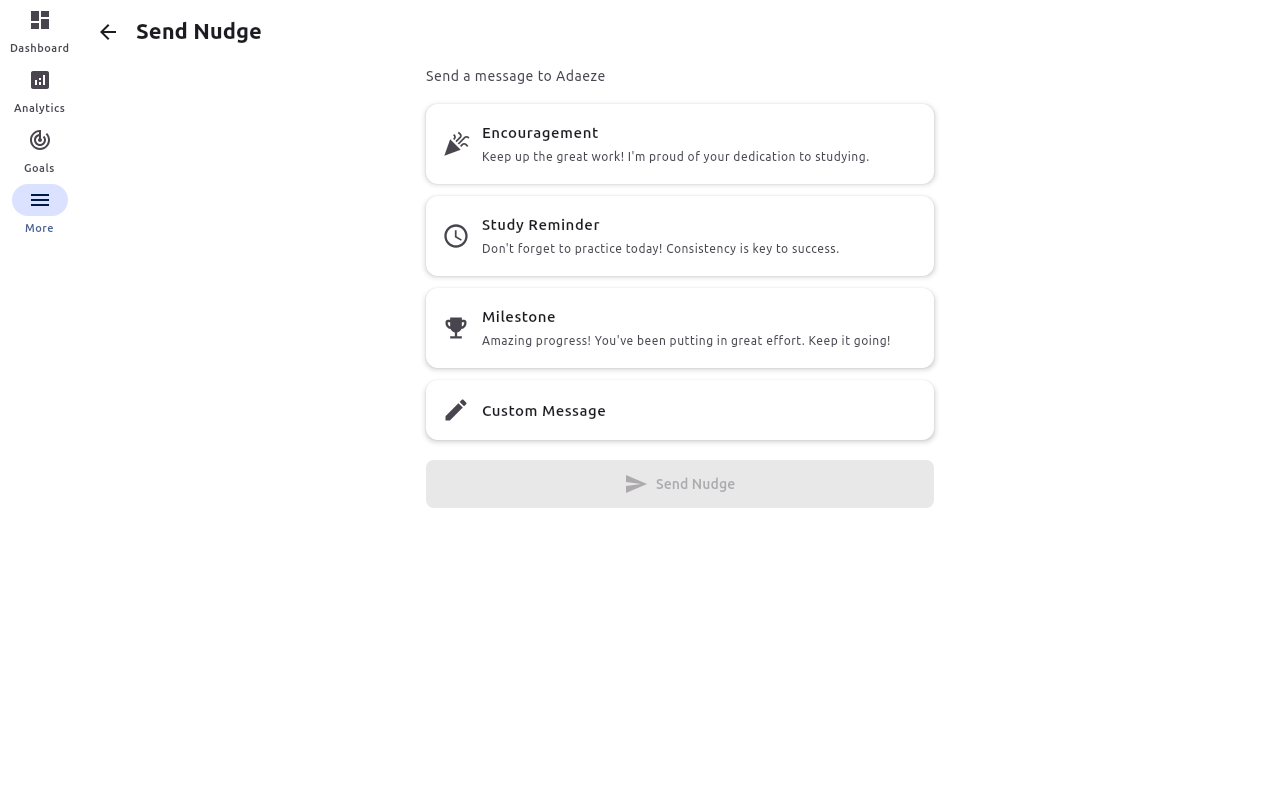Click the More hamburger icon
Screen dimensions: 1280x800
tap(40, 200)
